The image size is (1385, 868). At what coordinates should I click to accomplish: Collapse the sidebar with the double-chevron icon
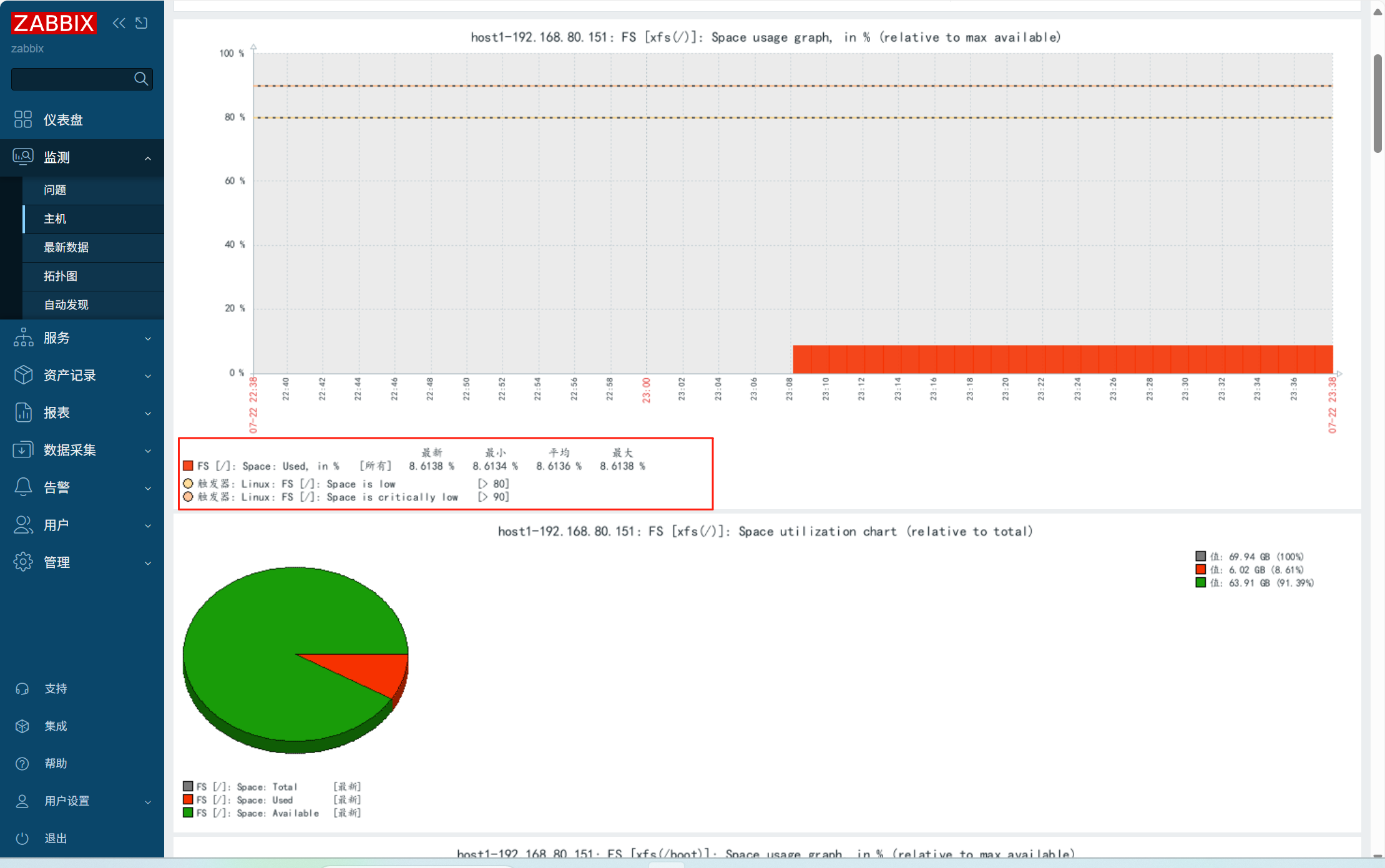(119, 23)
